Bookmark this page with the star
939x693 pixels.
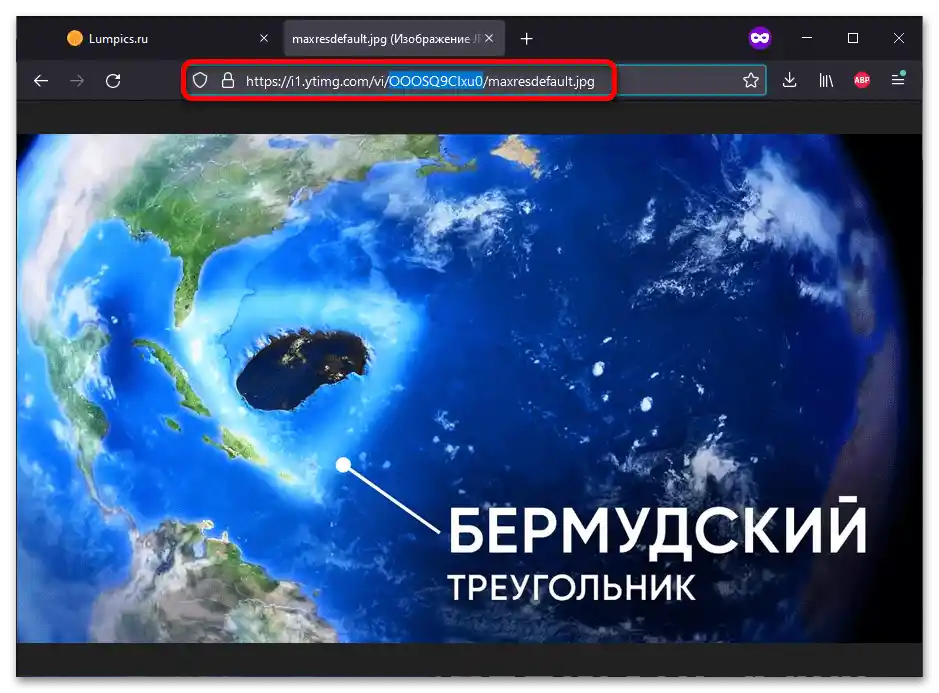click(750, 80)
